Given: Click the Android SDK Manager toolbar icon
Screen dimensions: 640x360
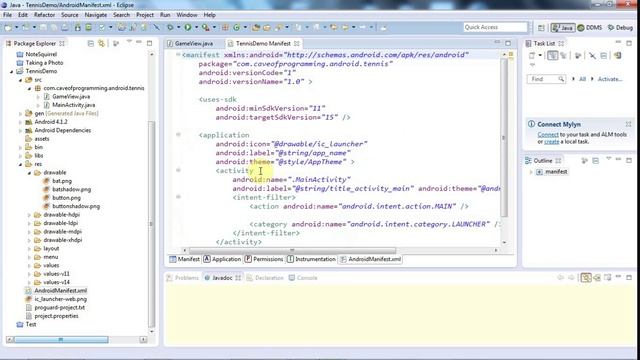Looking at the screenshot, I should (x=77, y=27).
